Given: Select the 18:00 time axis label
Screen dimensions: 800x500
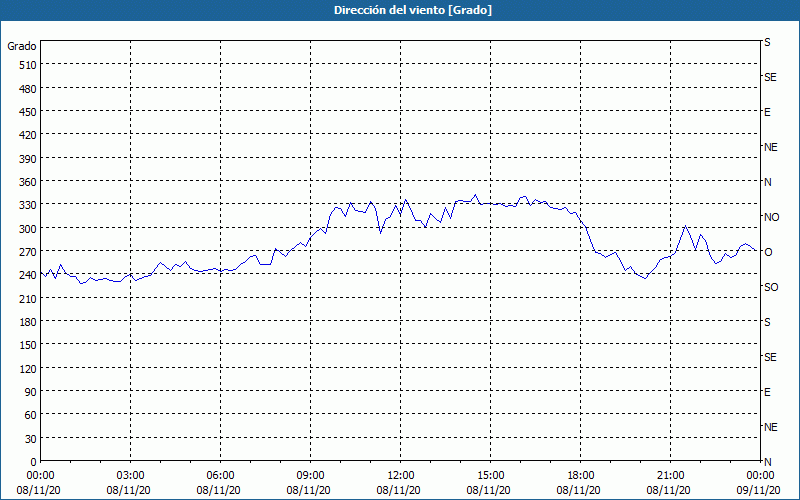Looking at the screenshot, I should (581, 476).
